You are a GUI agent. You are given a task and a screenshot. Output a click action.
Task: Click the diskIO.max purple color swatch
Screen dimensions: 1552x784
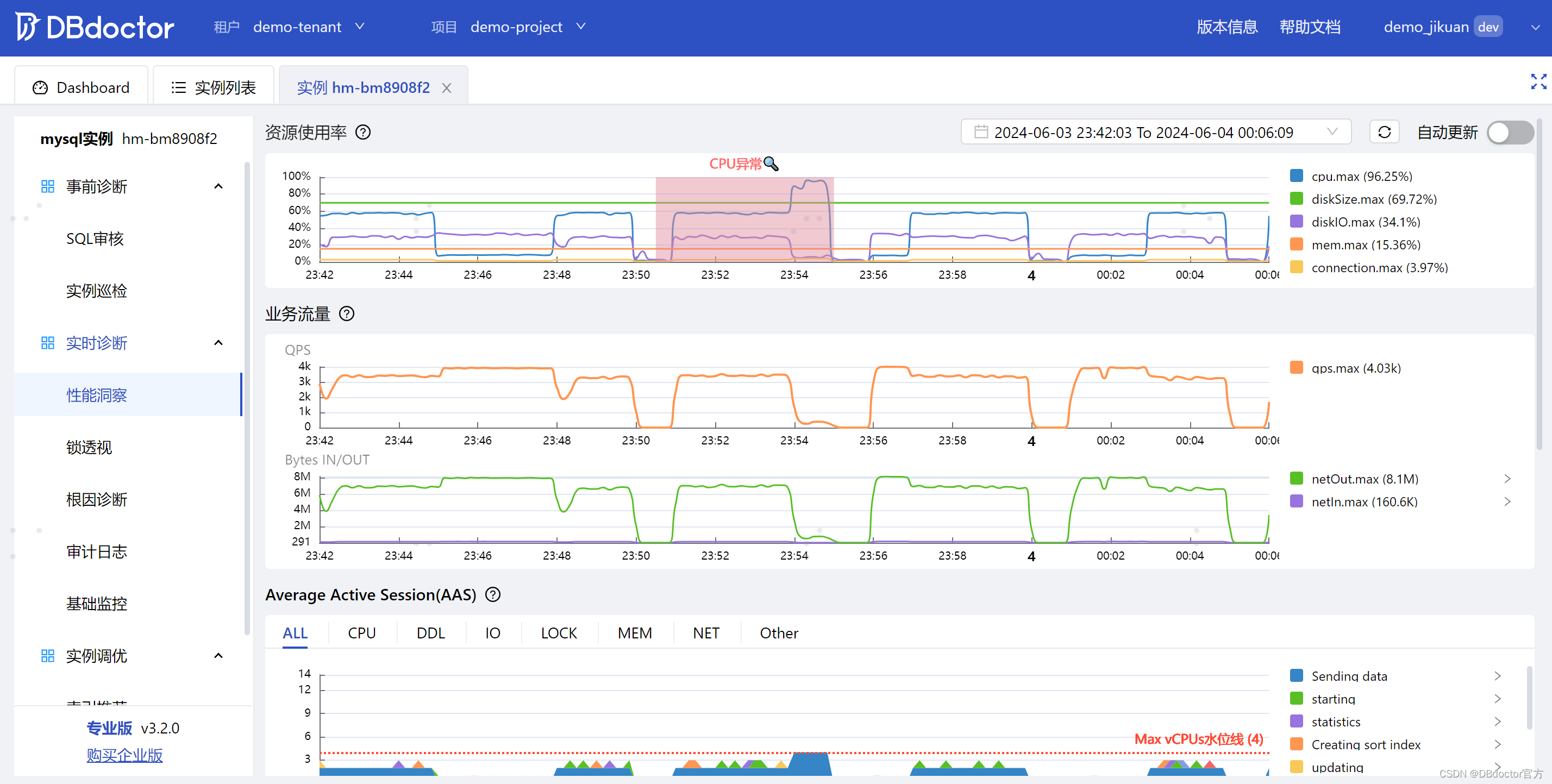1296,222
